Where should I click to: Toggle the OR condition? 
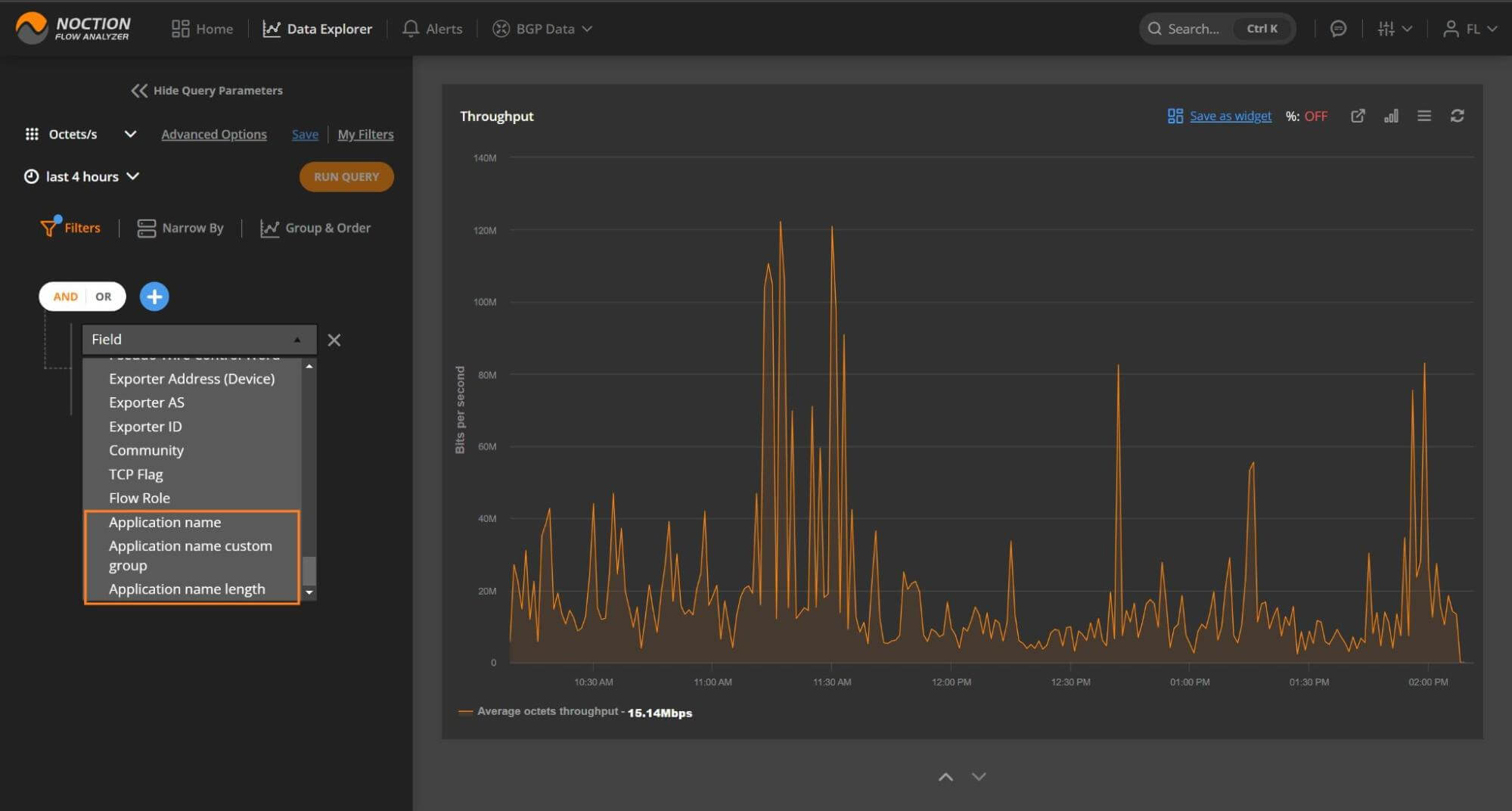(x=104, y=297)
